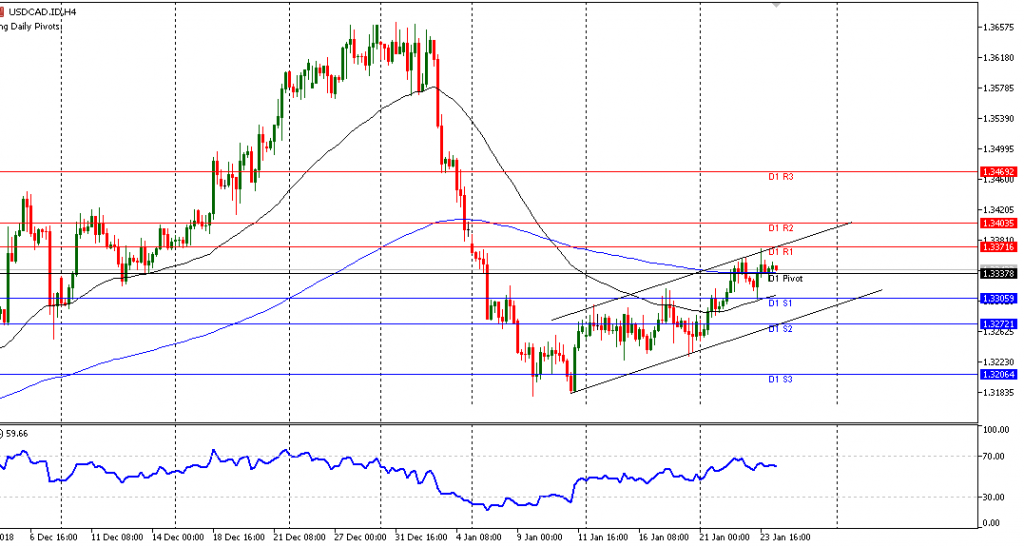Select the D1 R3 resistance label
The height and width of the screenshot is (547, 1024).
coord(781,177)
